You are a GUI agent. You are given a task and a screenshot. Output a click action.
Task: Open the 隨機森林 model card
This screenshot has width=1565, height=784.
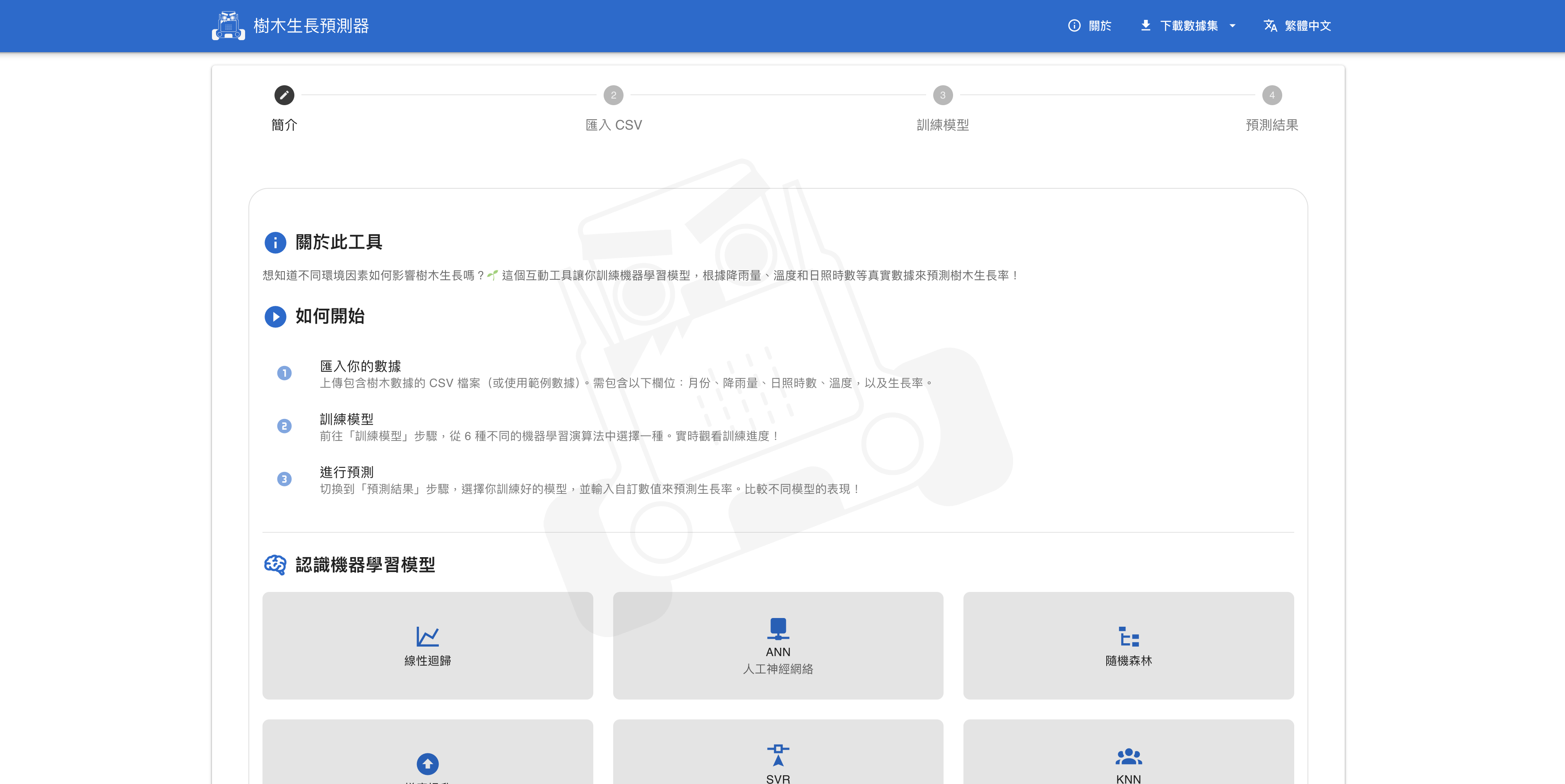1129,646
